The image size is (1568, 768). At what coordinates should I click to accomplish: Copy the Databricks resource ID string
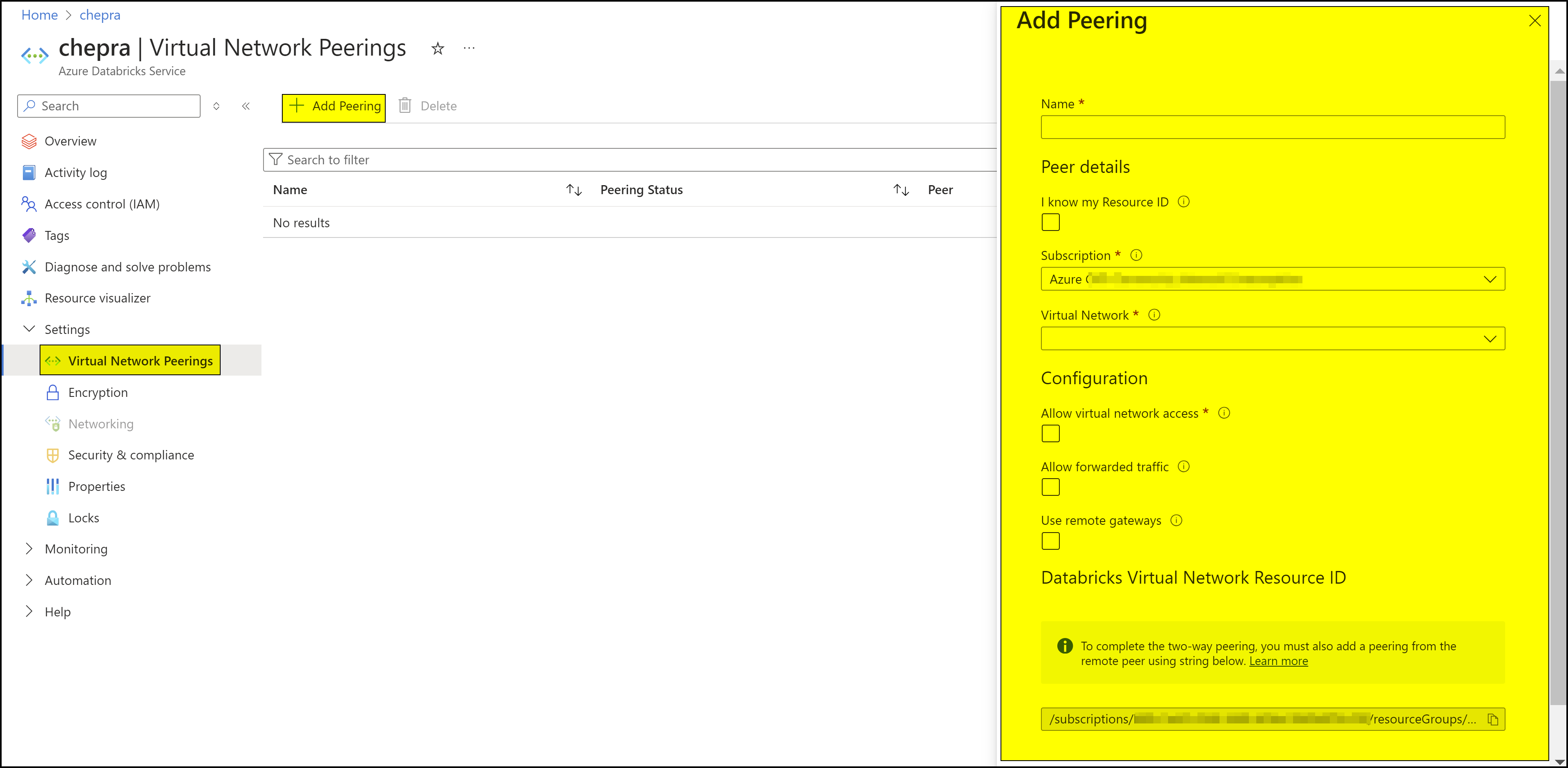tap(1492, 719)
